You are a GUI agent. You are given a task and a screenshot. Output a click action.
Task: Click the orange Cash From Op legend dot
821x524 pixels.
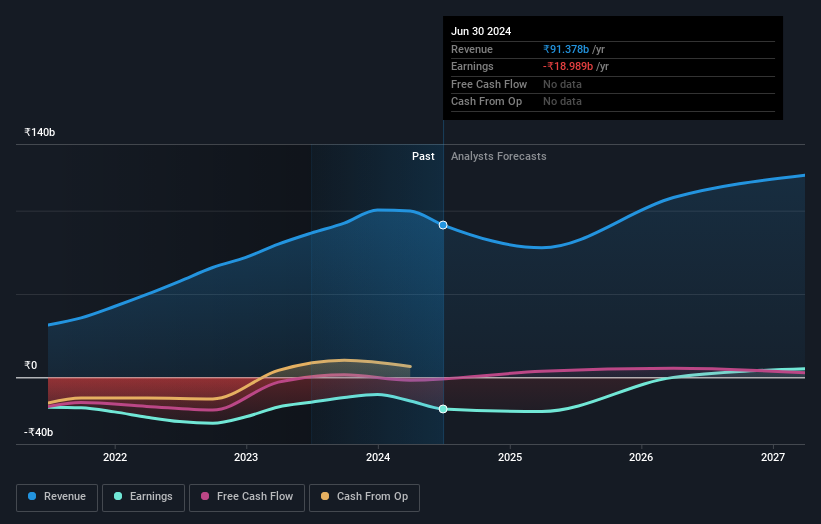click(x=325, y=496)
